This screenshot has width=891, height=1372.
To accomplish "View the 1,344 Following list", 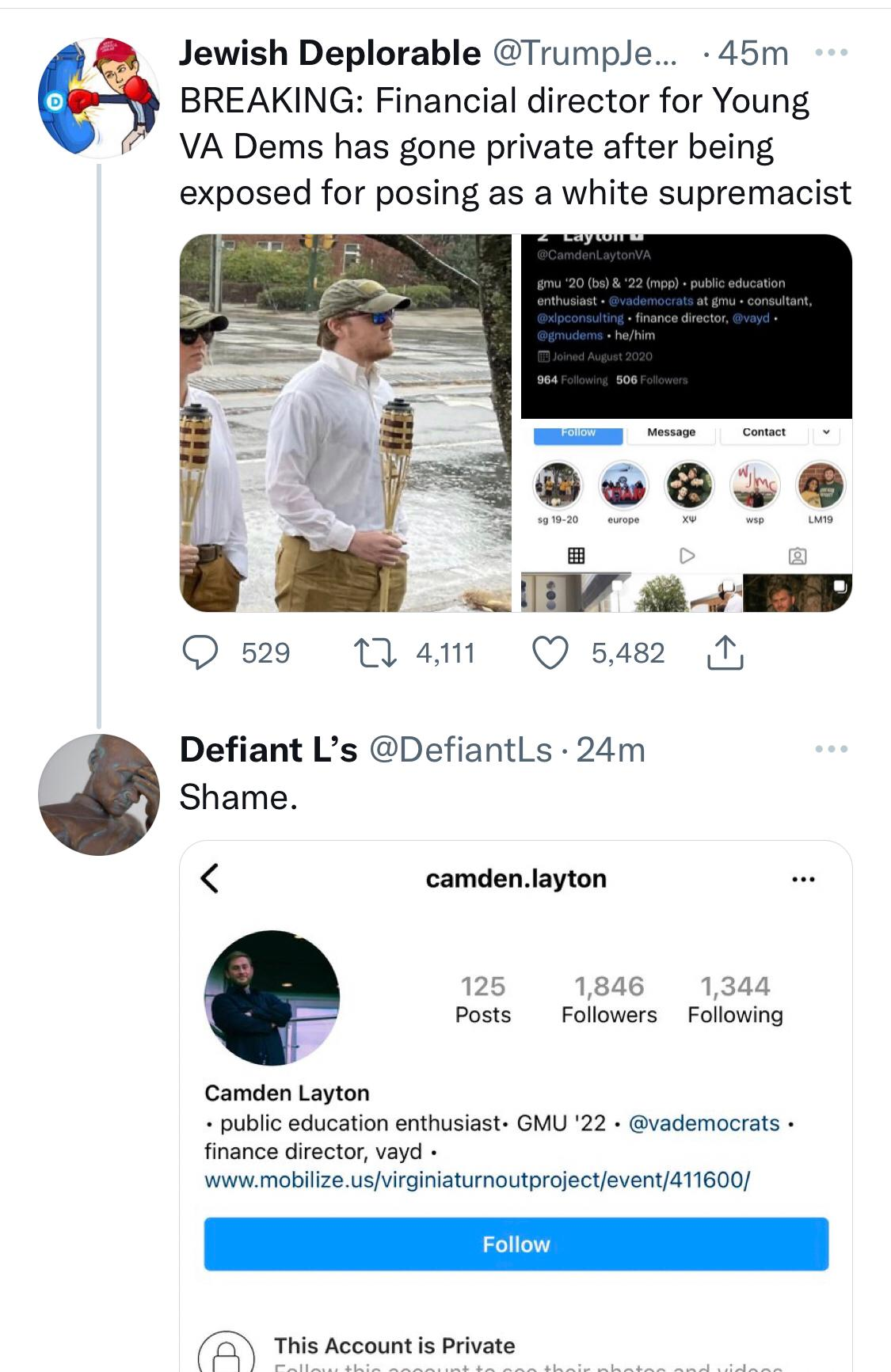I will point(735,999).
